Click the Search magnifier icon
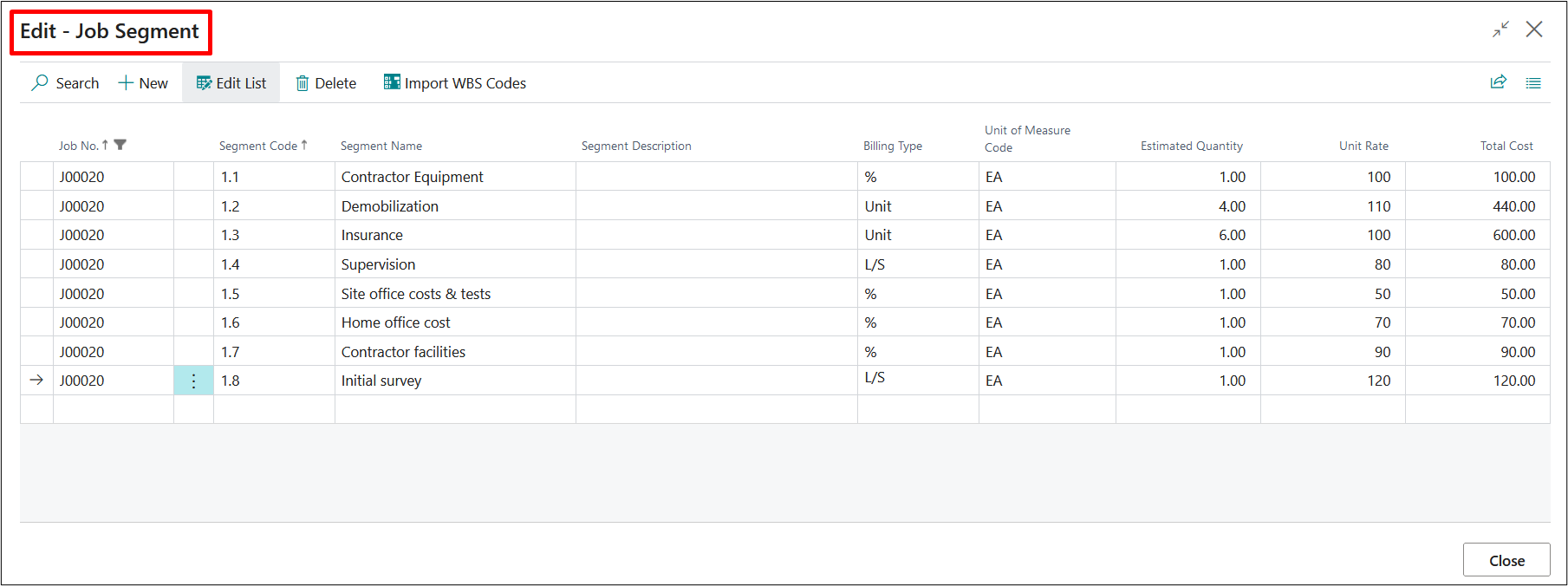Screen dimensions: 1568x586 pos(40,83)
